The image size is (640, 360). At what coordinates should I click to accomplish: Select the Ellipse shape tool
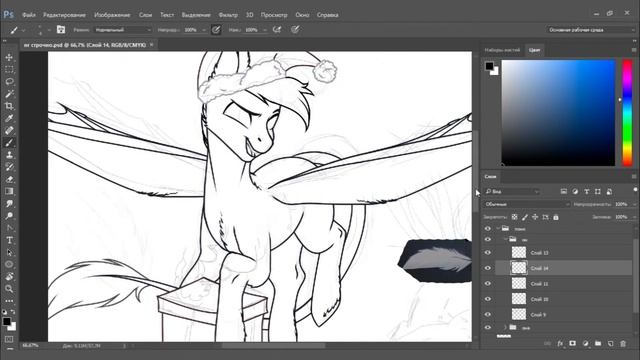(x=9, y=264)
